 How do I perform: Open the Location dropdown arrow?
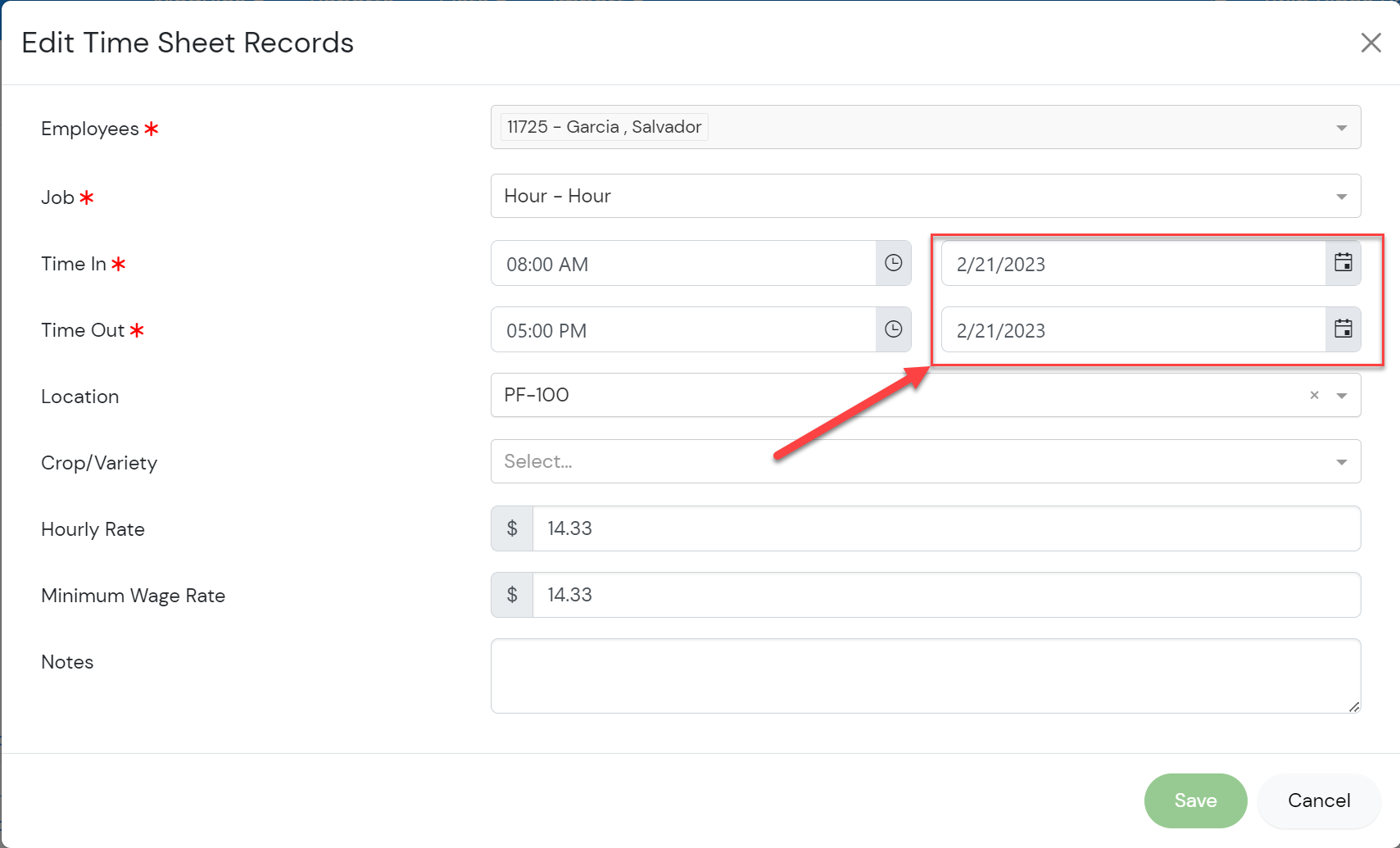pos(1341,396)
